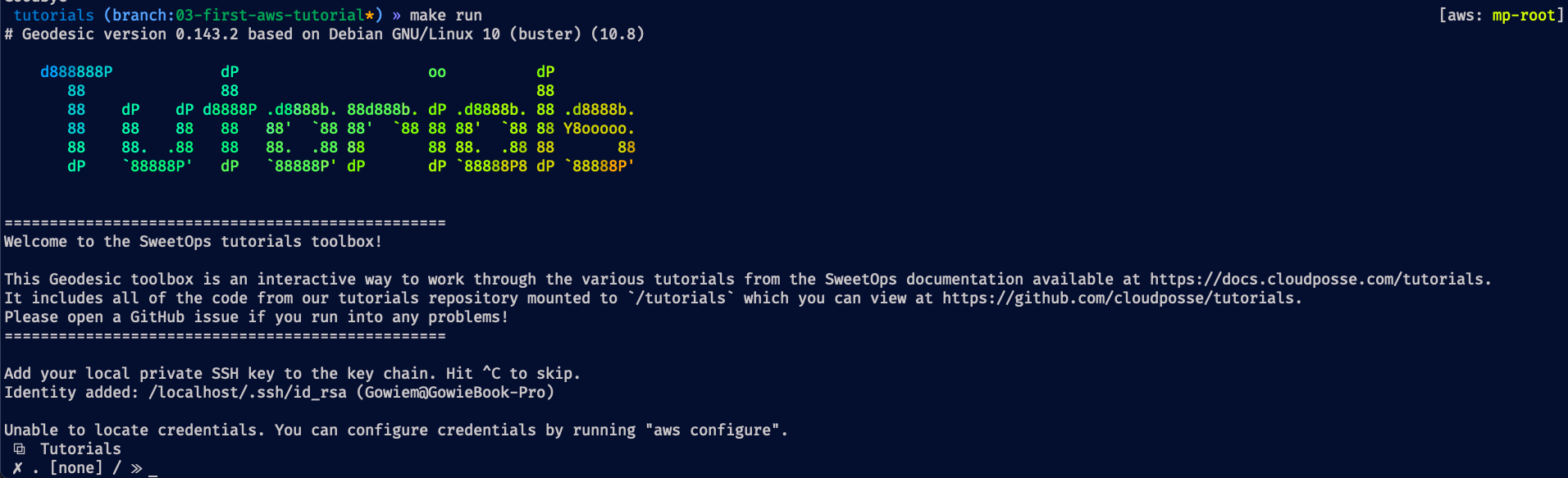1568x478 pixels.
Task: Click the tutorials directory name in prompt
Action: [x=54, y=16]
